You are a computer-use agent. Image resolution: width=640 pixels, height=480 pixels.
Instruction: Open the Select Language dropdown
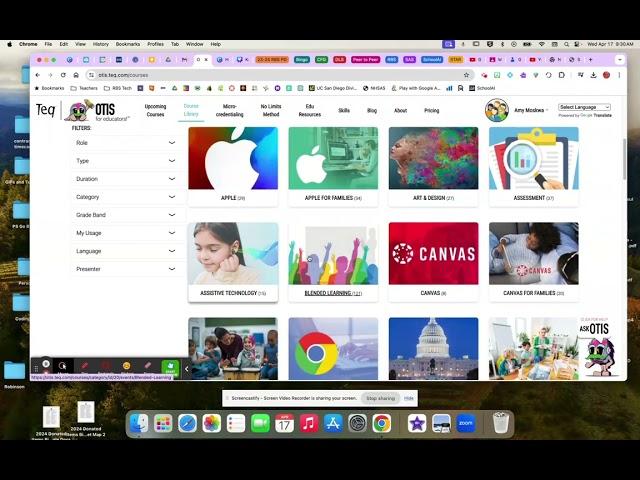coord(584,107)
